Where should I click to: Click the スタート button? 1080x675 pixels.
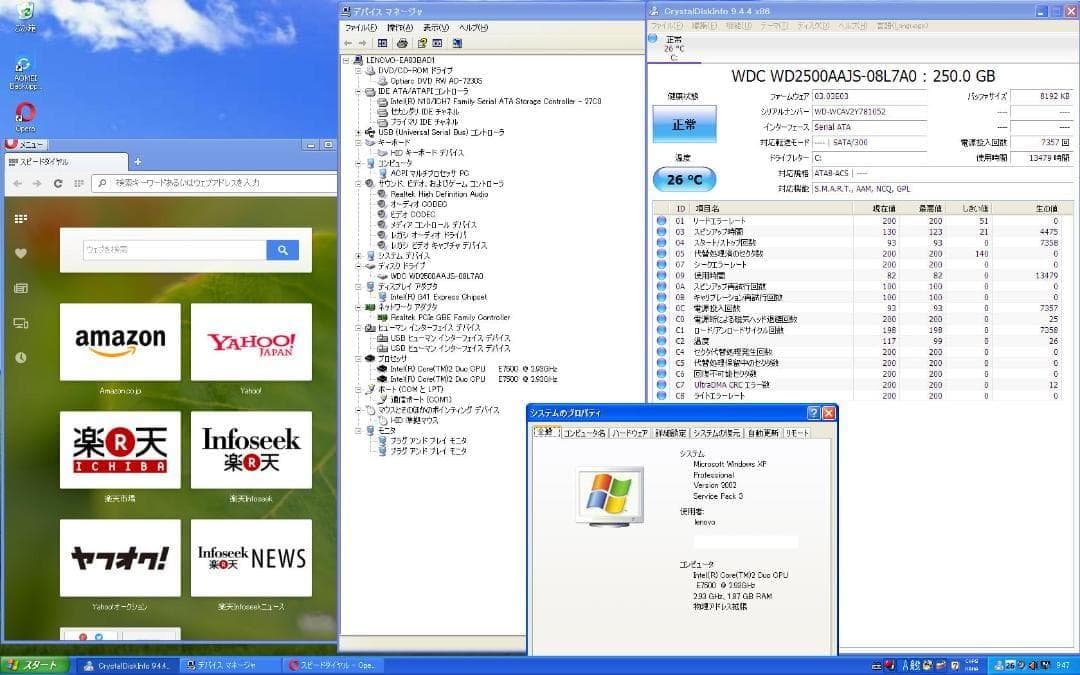[34, 665]
